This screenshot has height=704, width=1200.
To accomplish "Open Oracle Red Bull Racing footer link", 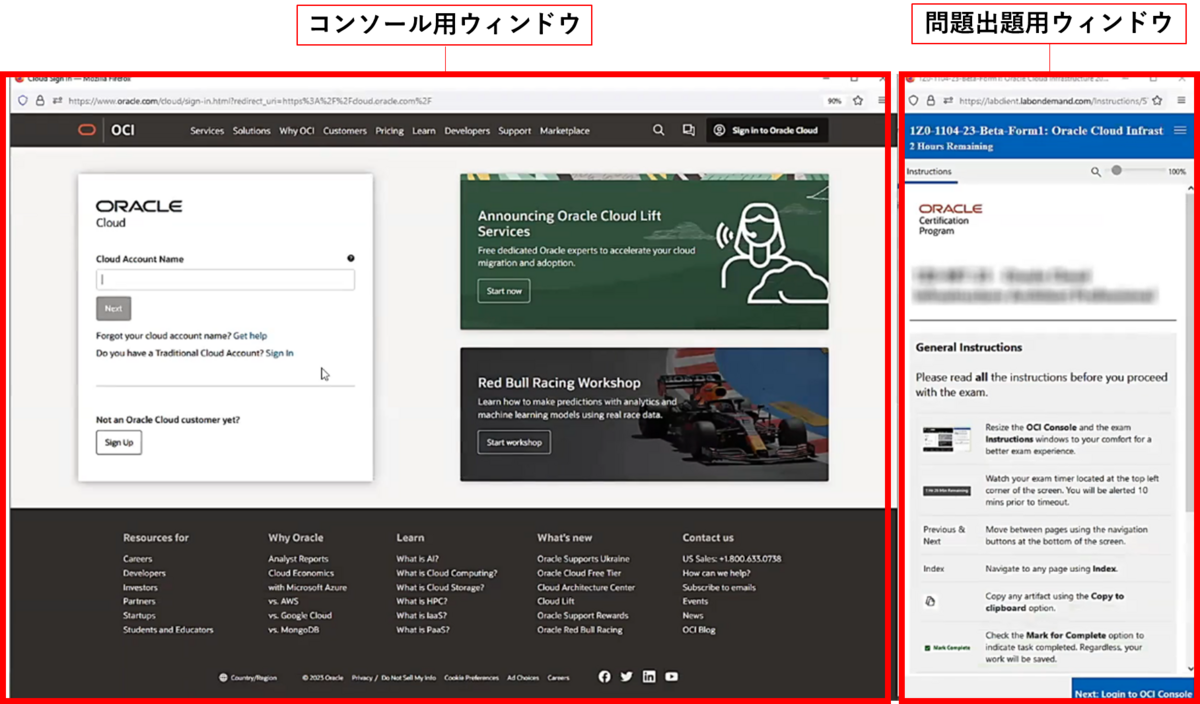I will click(x=579, y=630).
